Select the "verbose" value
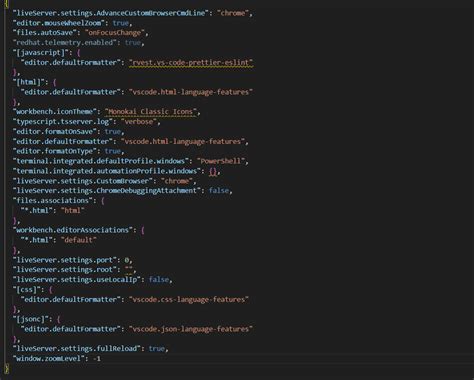This screenshot has height=380, width=474. 139,122
